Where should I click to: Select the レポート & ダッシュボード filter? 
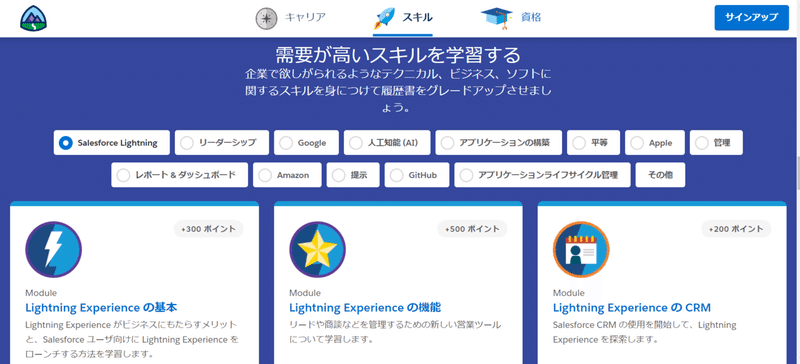coord(180,175)
